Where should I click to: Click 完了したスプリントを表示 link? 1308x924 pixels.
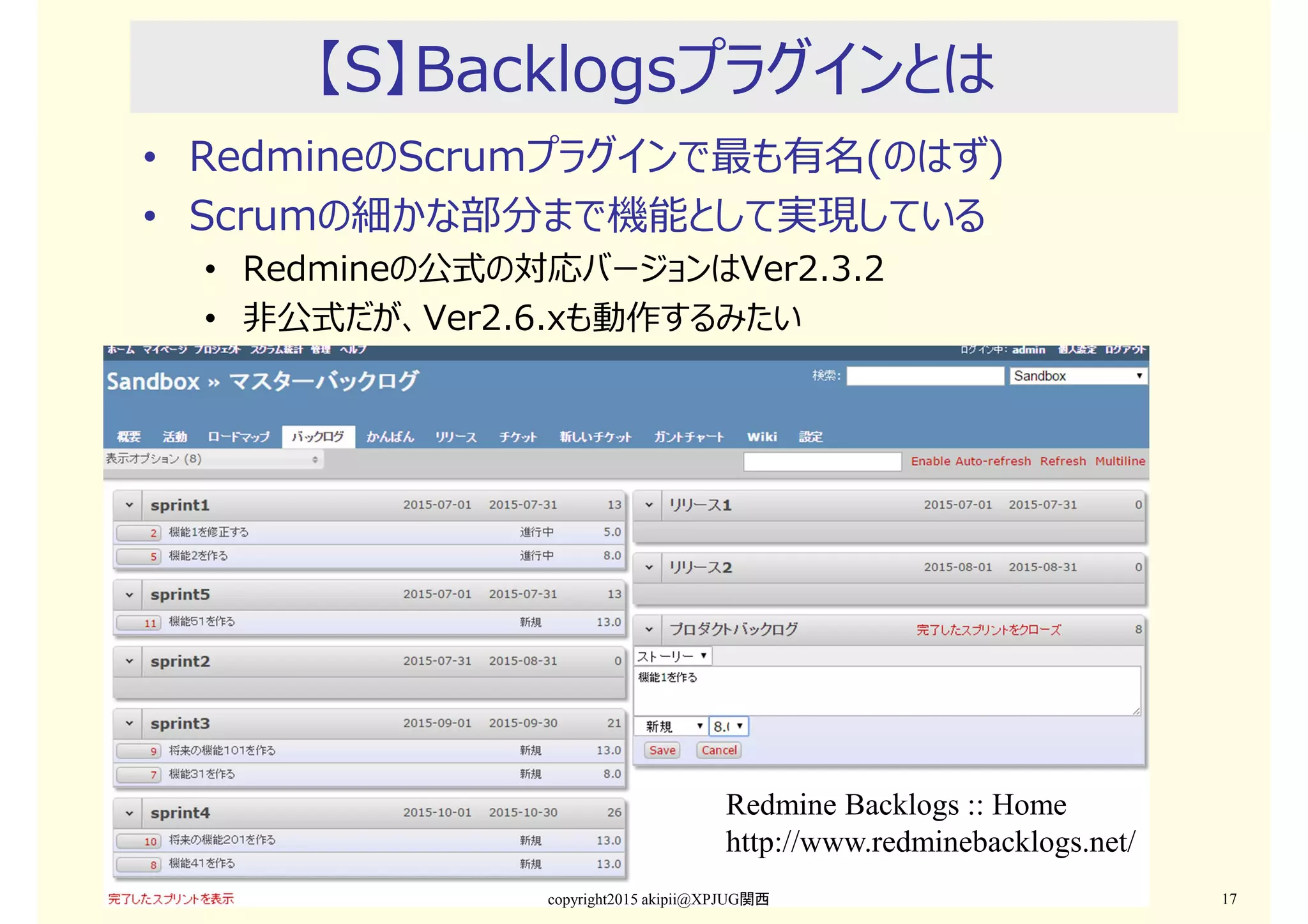171,899
